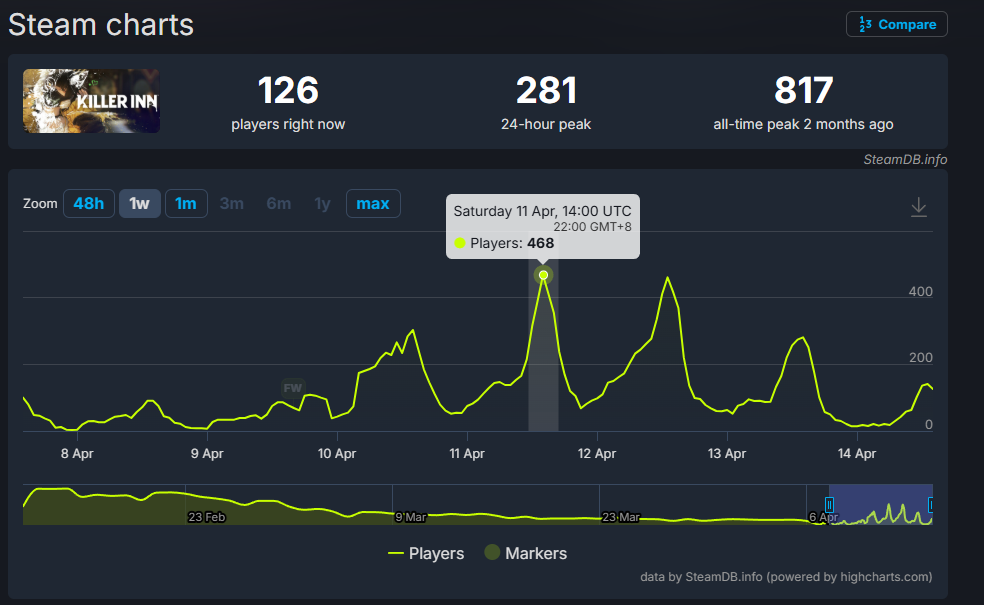984x605 pixels.
Task: Click the Compare button
Action: (x=896, y=25)
